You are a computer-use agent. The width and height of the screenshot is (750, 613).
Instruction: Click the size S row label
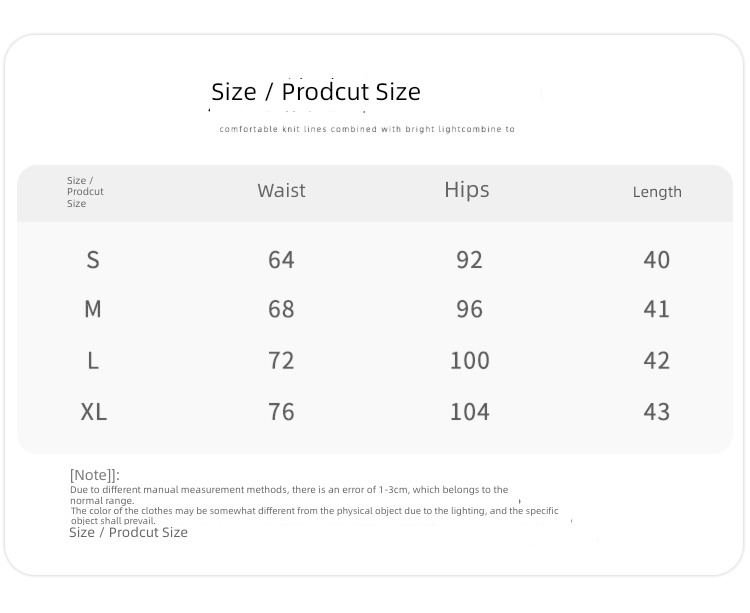93,260
